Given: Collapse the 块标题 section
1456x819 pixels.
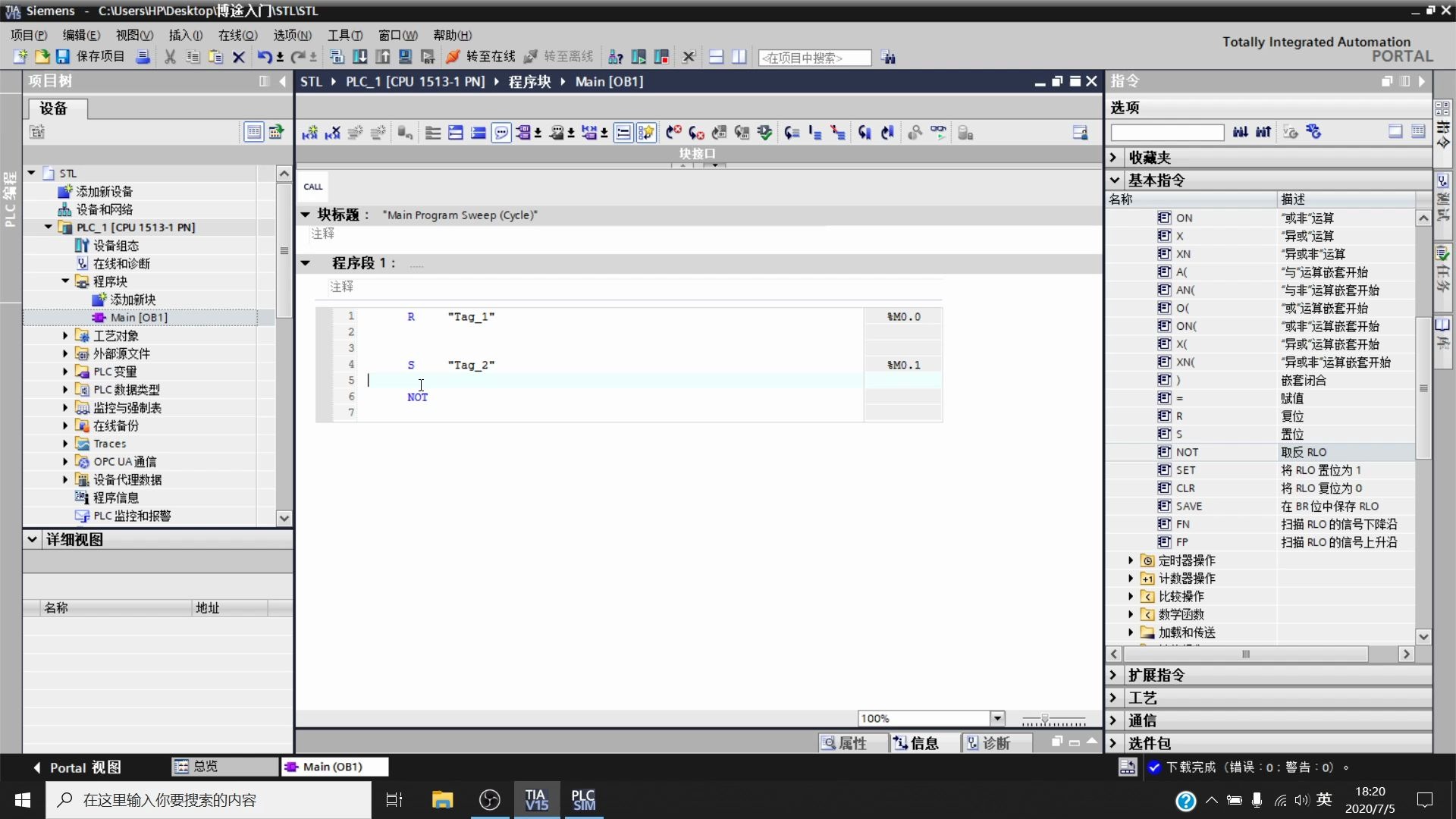Looking at the screenshot, I should pyautogui.click(x=306, y=215).
